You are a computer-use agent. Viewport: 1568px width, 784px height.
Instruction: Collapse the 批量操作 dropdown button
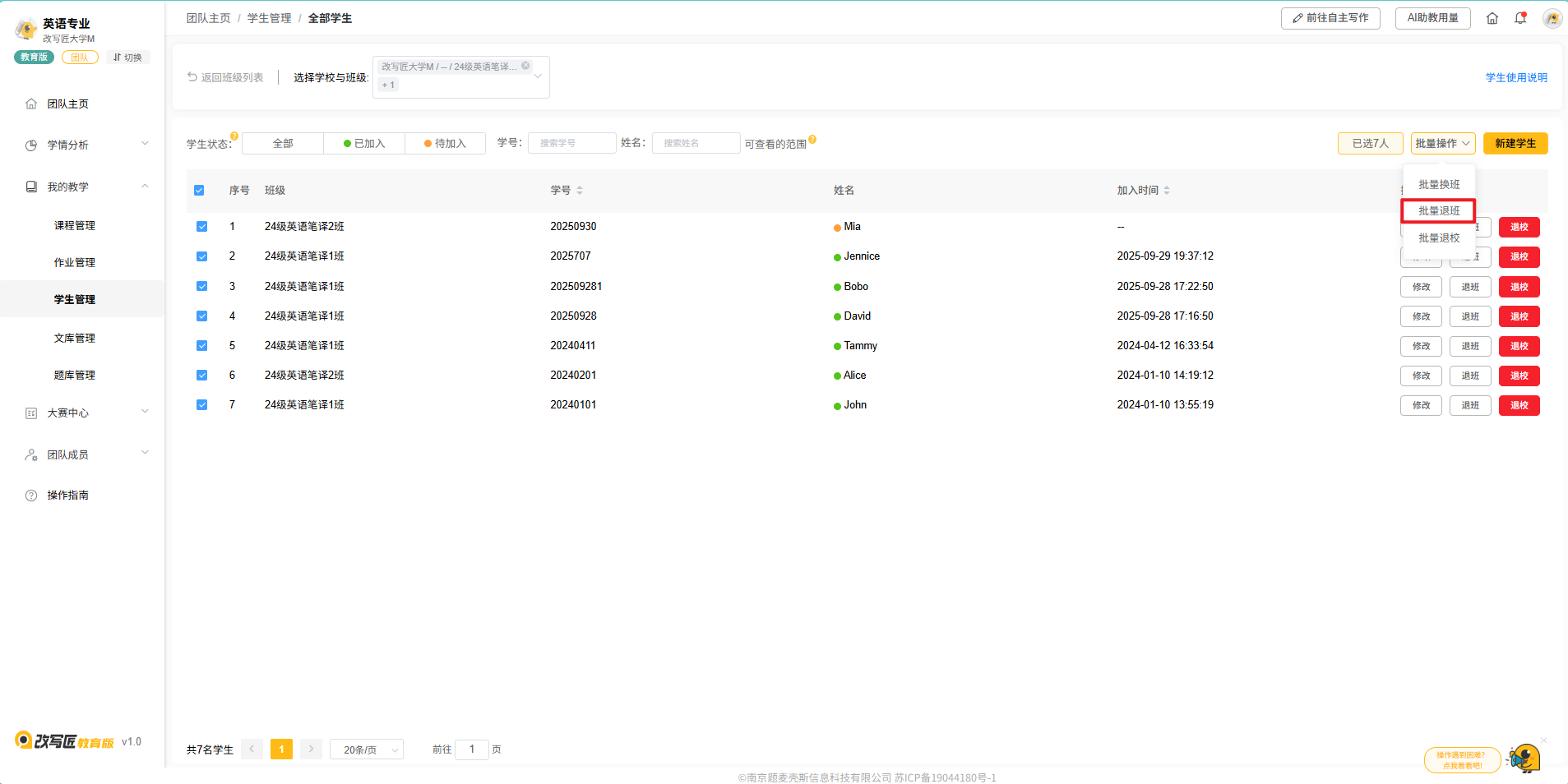coord(1442,144)
